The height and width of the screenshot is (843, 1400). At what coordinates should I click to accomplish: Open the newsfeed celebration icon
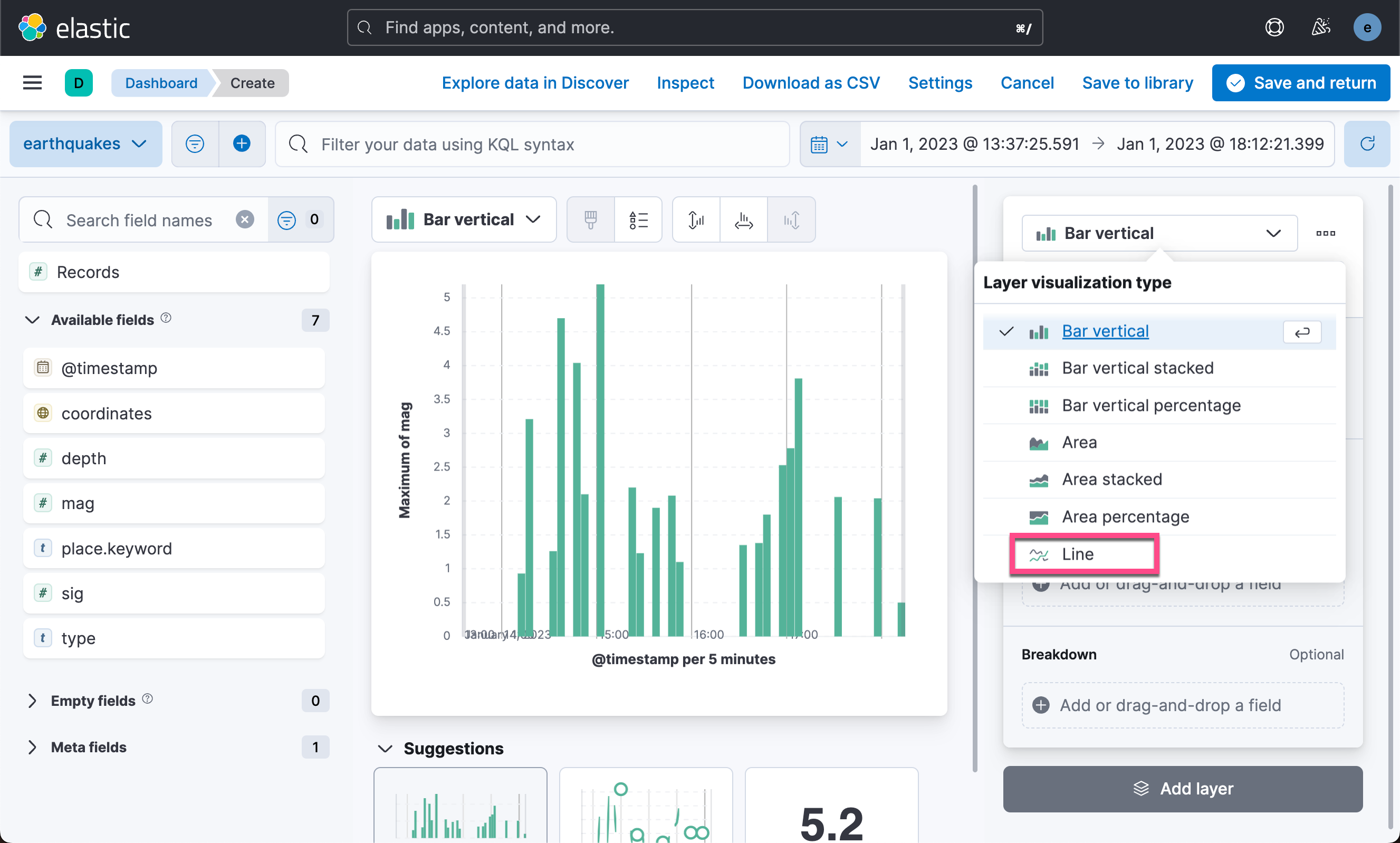click(1320, 27)
